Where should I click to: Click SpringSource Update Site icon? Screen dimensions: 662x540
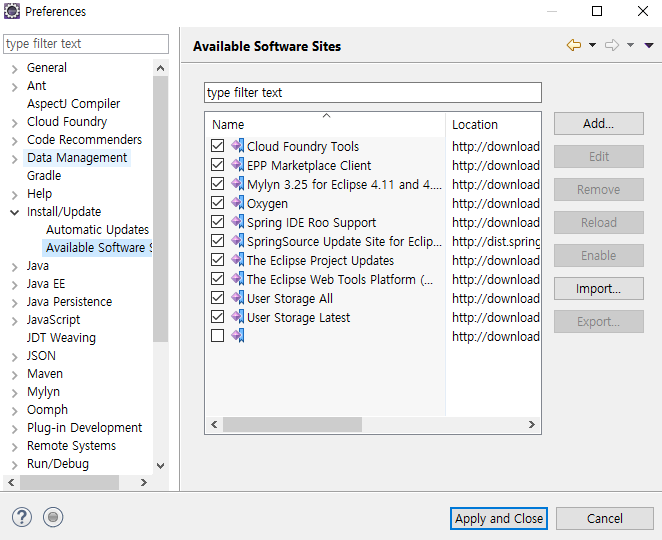coord(238,241)
